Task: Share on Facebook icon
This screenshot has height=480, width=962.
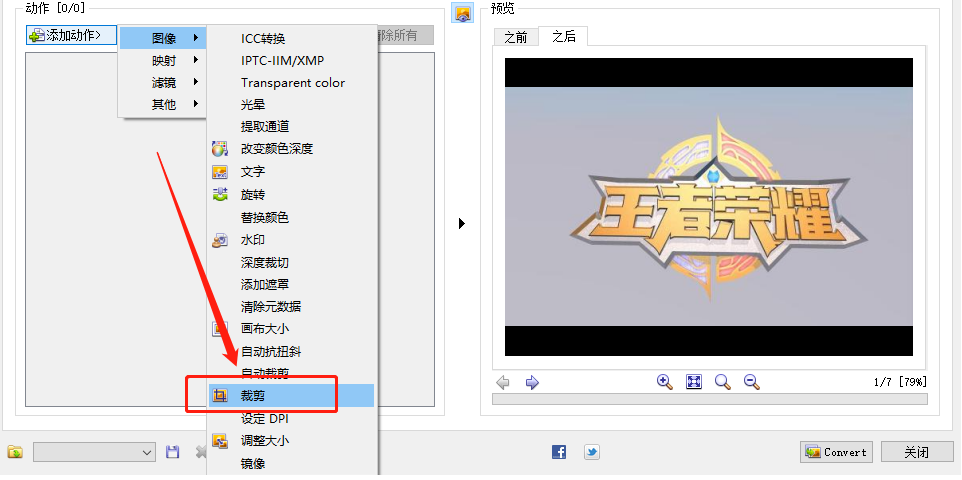Action: click(x=559, y=452)
